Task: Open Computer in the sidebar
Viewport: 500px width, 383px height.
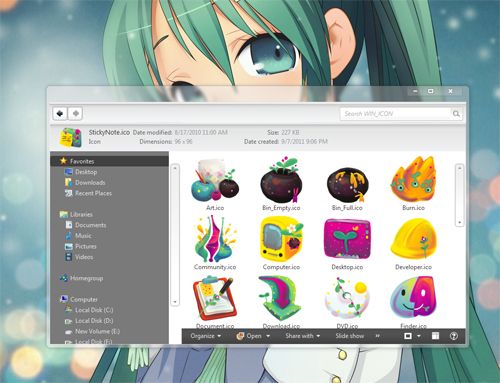Action: (x=84, y=299)
